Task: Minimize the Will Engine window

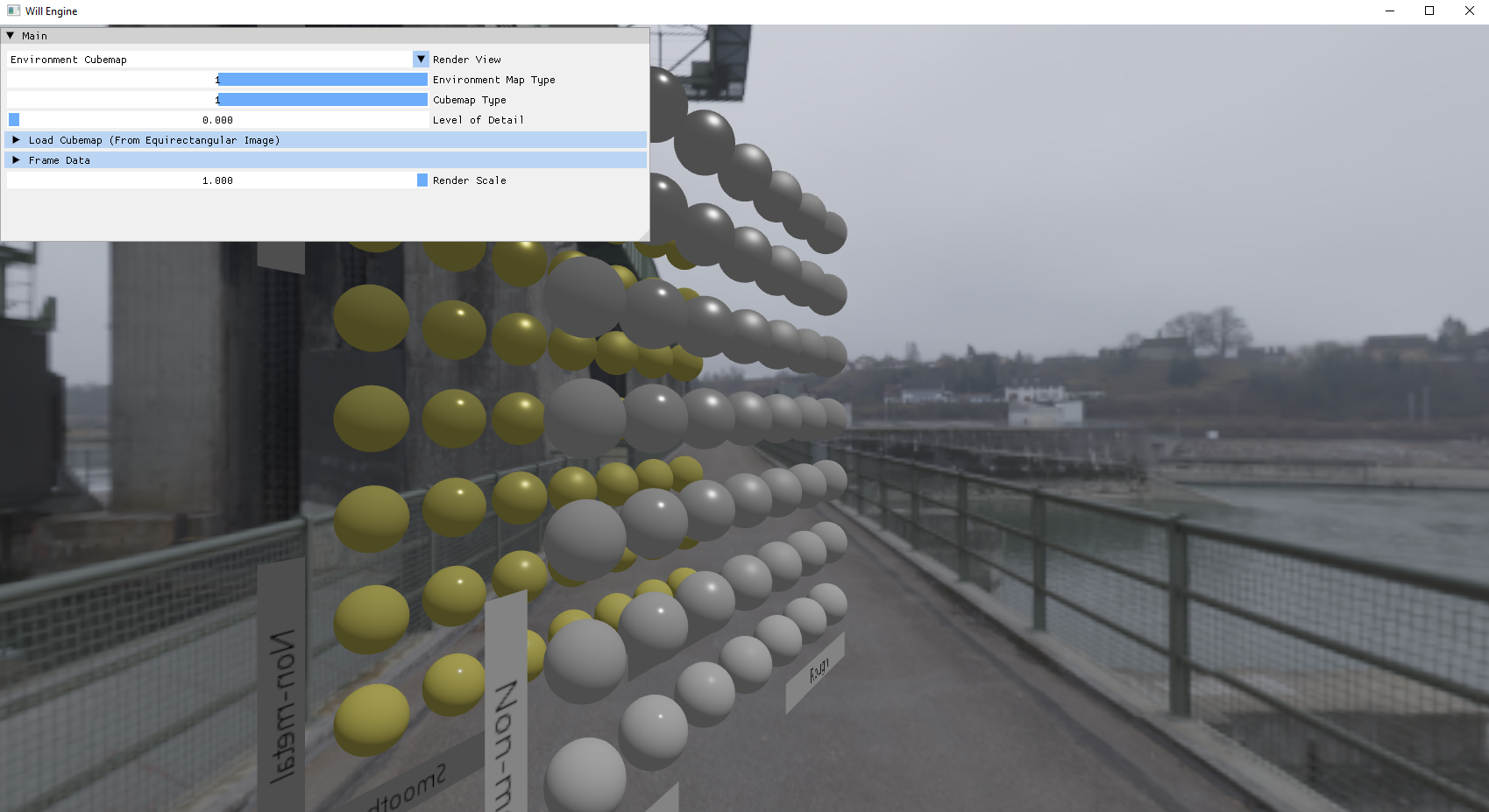Action: click(1389, 11)
